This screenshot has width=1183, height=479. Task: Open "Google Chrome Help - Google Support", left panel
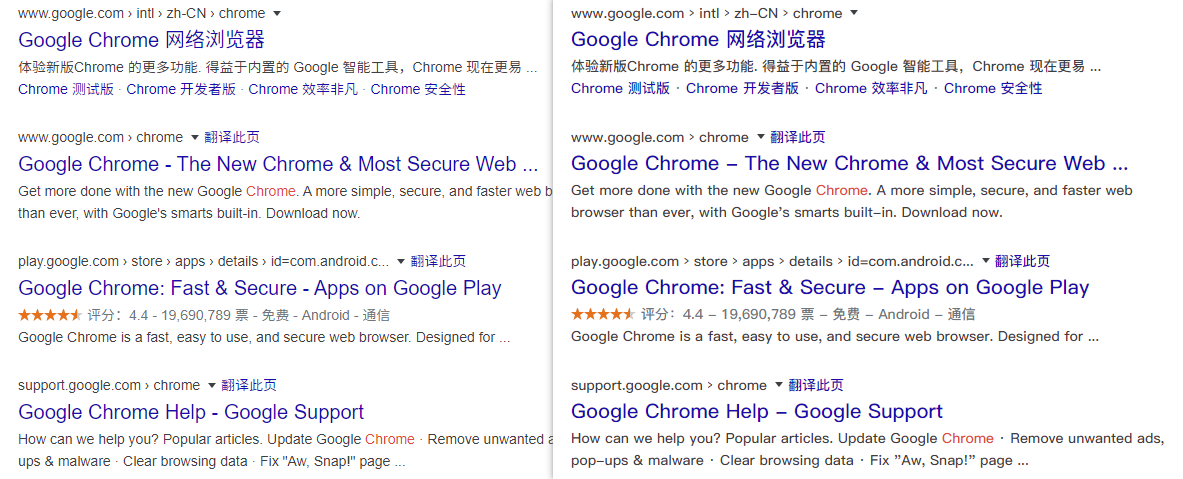(x=191, y=412)
